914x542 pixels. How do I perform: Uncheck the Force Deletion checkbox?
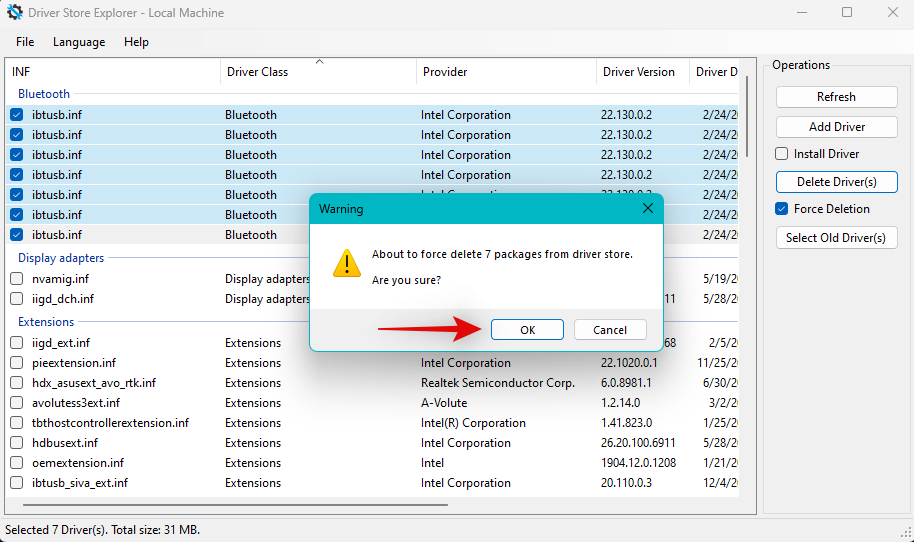tap(782, 209)
